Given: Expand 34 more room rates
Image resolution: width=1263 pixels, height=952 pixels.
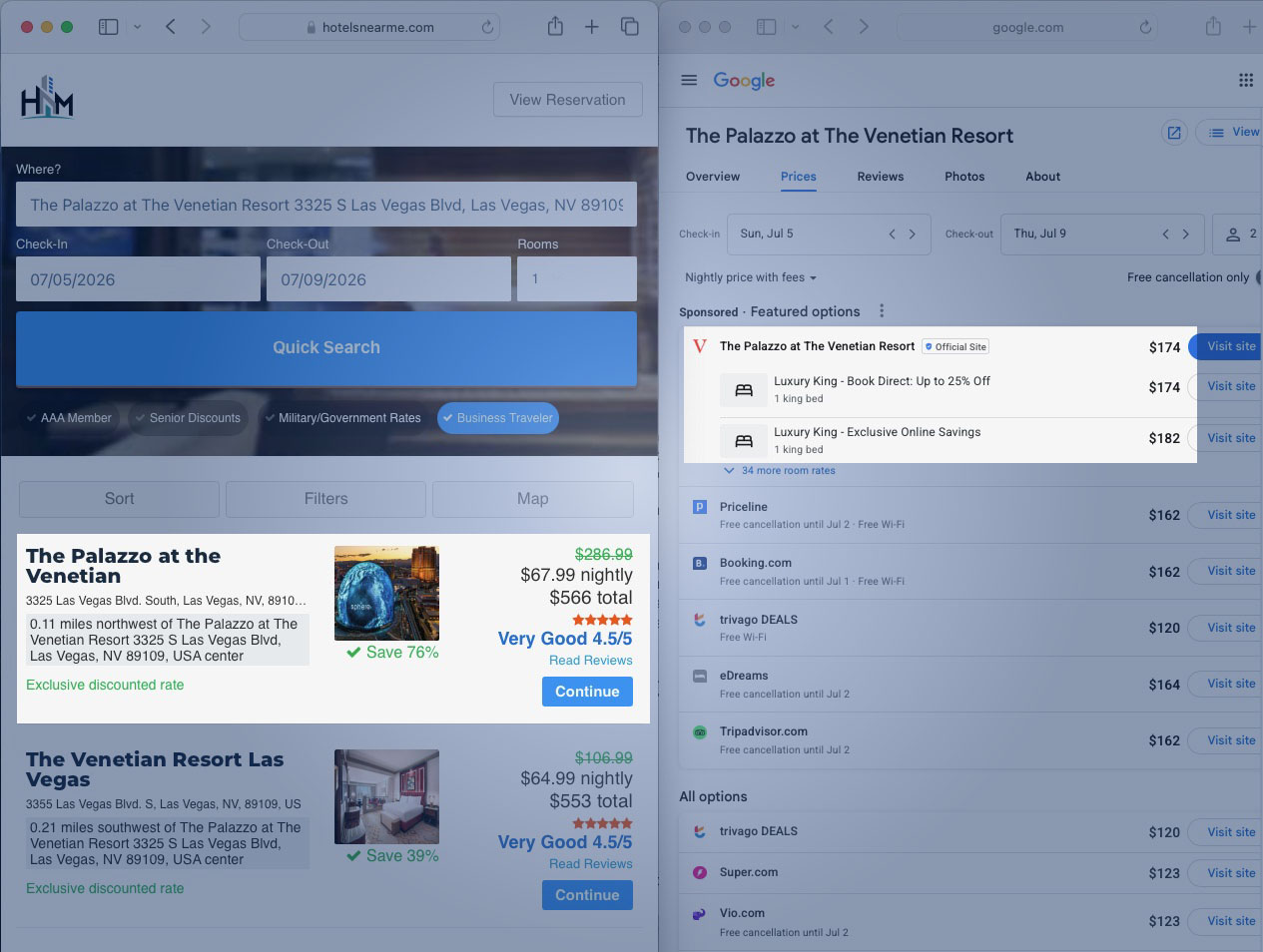Looking at the screenshot, I should (x=780, y=470).
